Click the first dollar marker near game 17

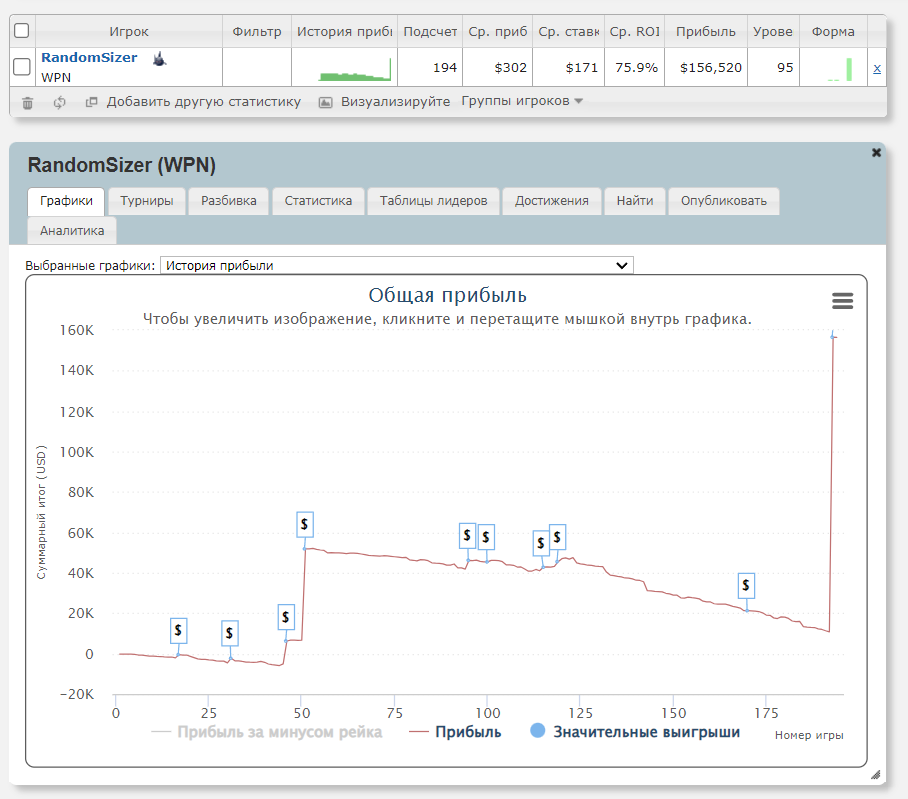(x=178, y=630)
